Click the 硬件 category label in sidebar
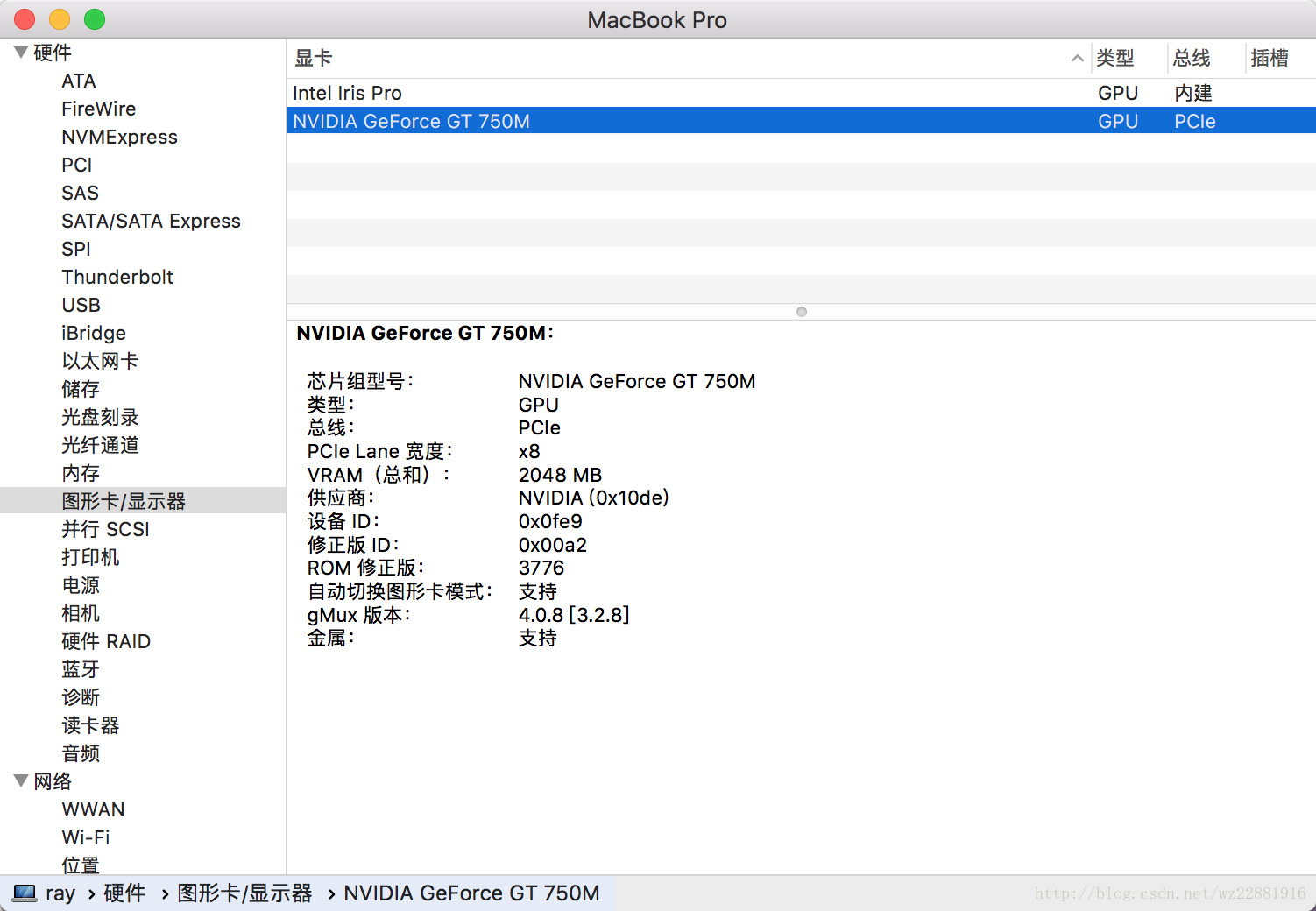 pyautogui.click(x=53, y=53)
